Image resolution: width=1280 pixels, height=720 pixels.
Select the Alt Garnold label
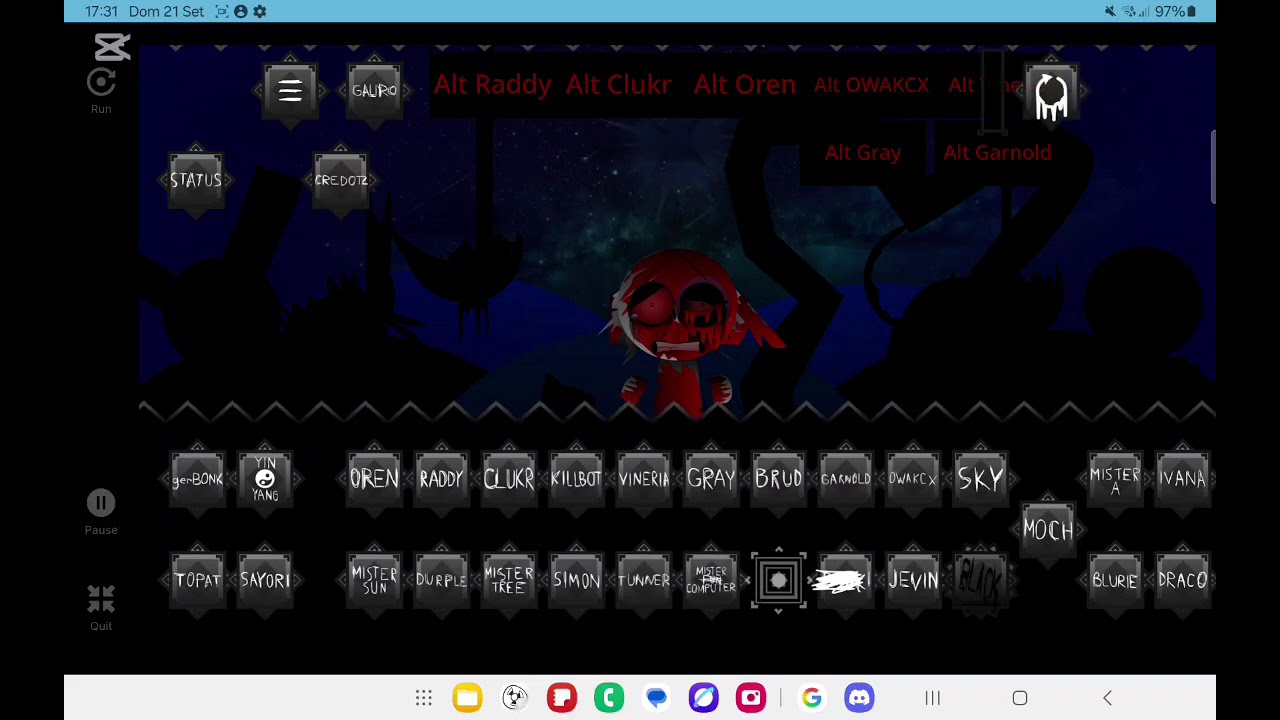pos(997,153)
